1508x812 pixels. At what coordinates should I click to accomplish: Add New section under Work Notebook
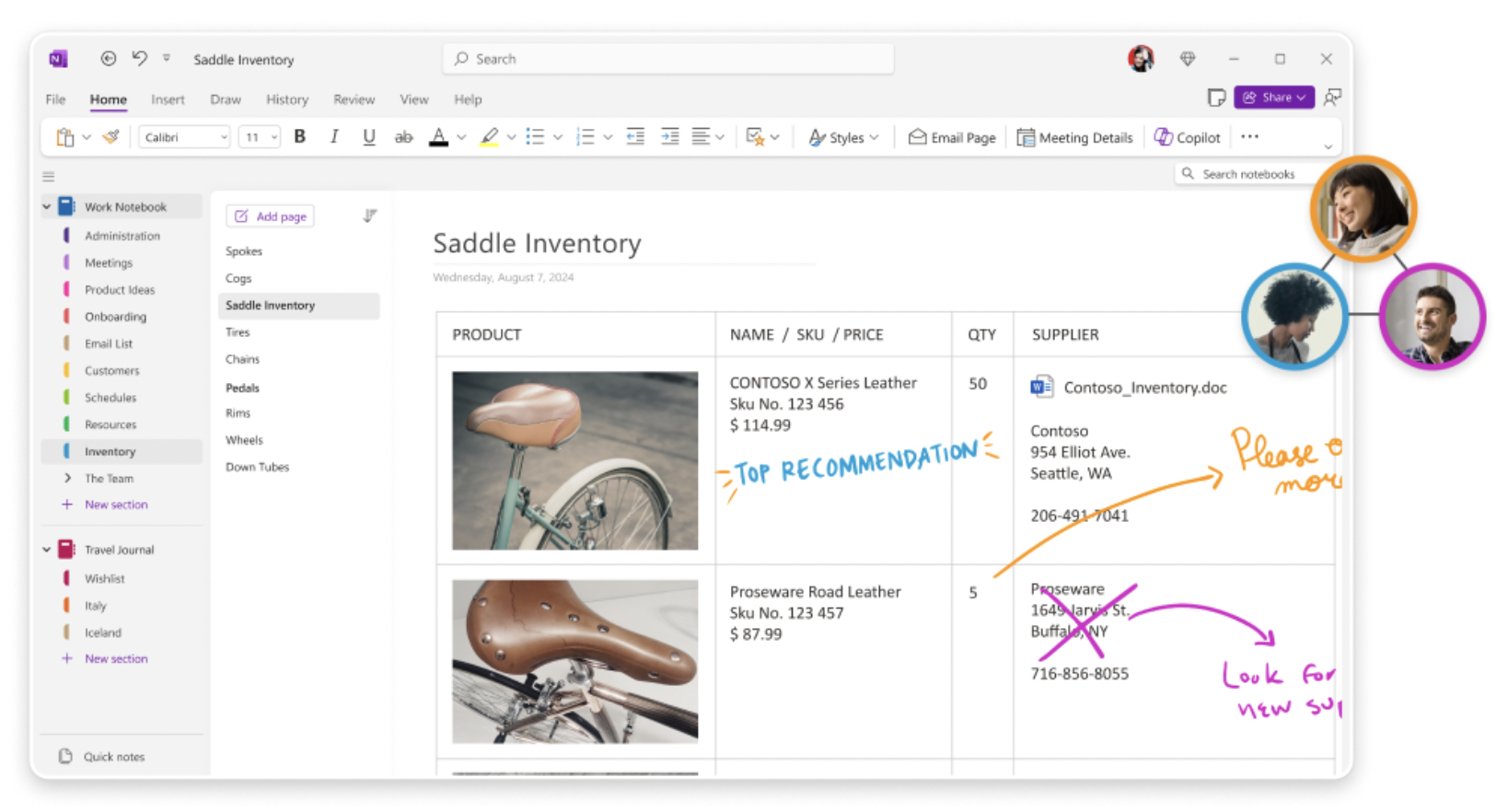point(105,505)
